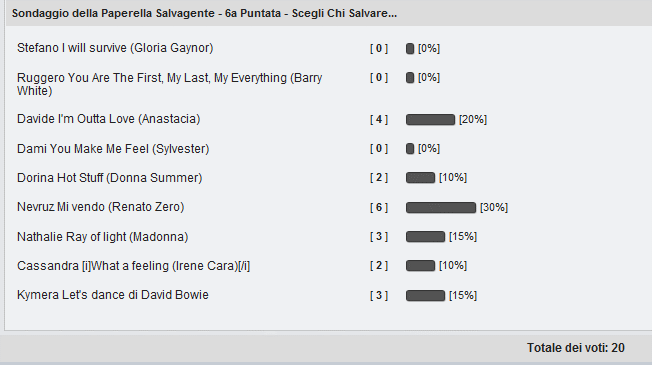Click Davide I'm Outta Love entry
The image size is (652, 365).
[108, 119]
